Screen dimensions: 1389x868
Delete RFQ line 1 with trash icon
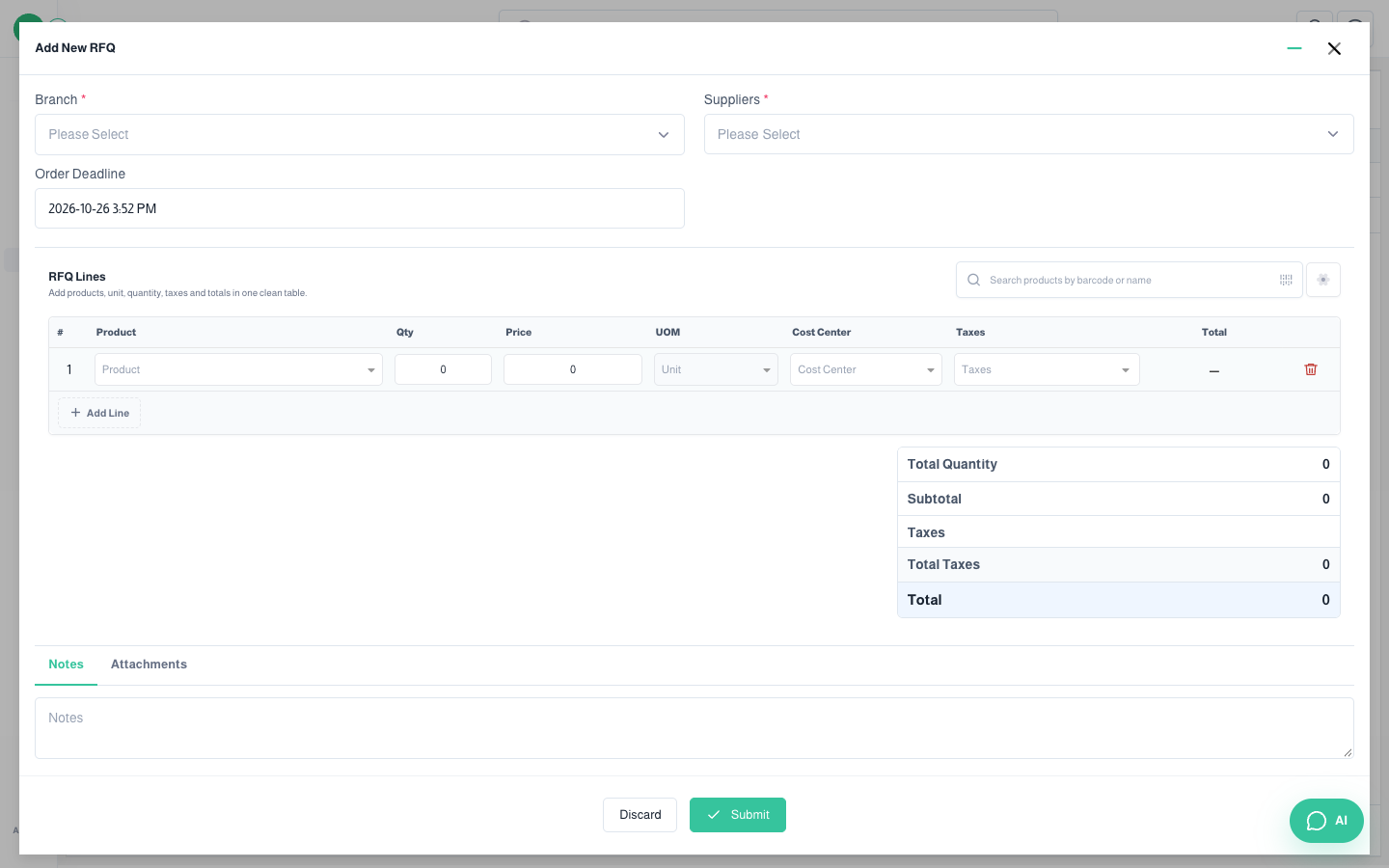[x=1311, y=369]
